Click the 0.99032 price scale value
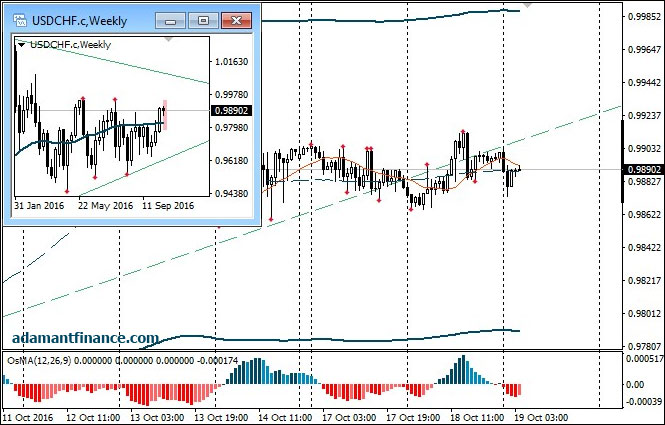Image resolution: width=665 pixels, height=425 pixels. pos(644,148)
